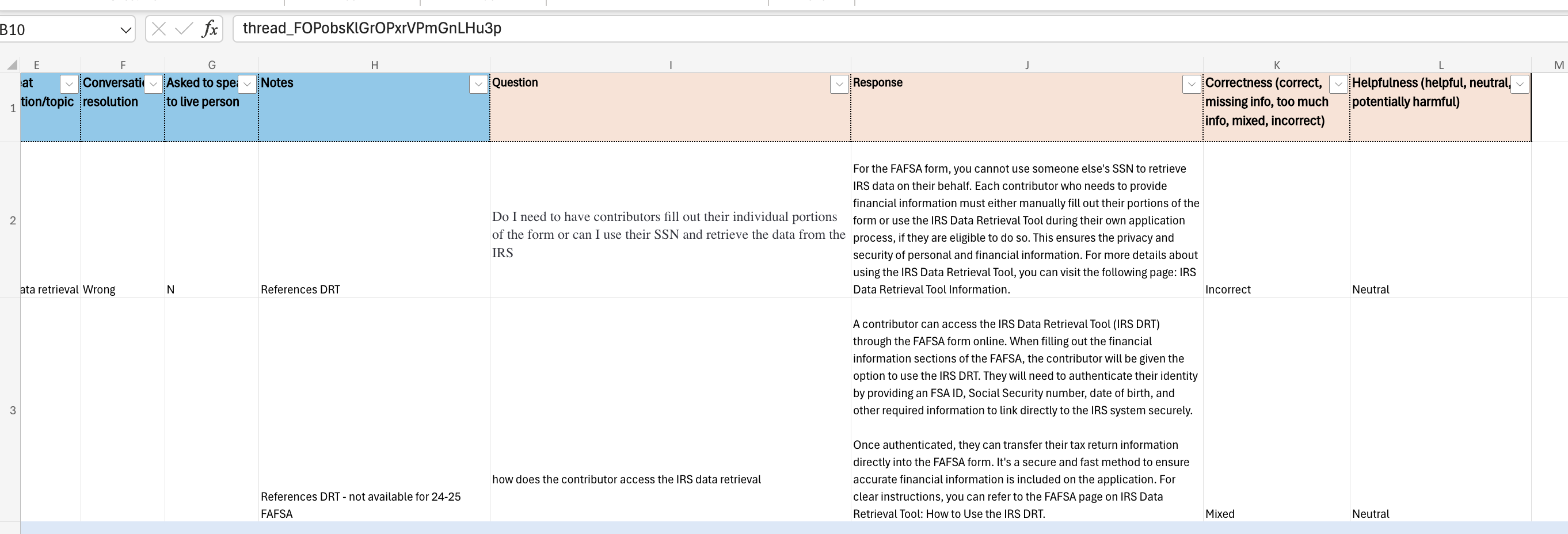
Task: Open Insert Function via the fx icon
Action: coord(210,29)
